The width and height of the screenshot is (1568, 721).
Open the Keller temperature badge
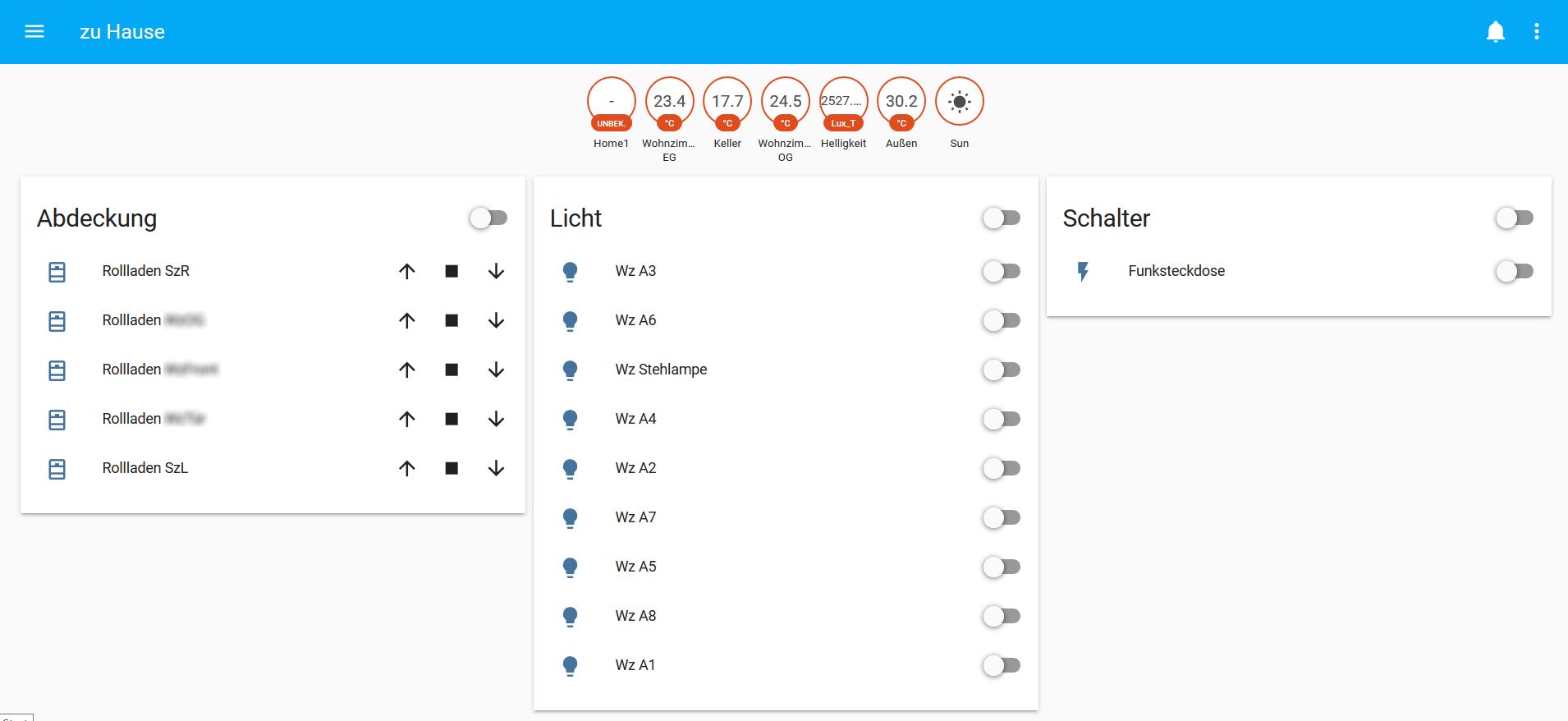point(727,102)
